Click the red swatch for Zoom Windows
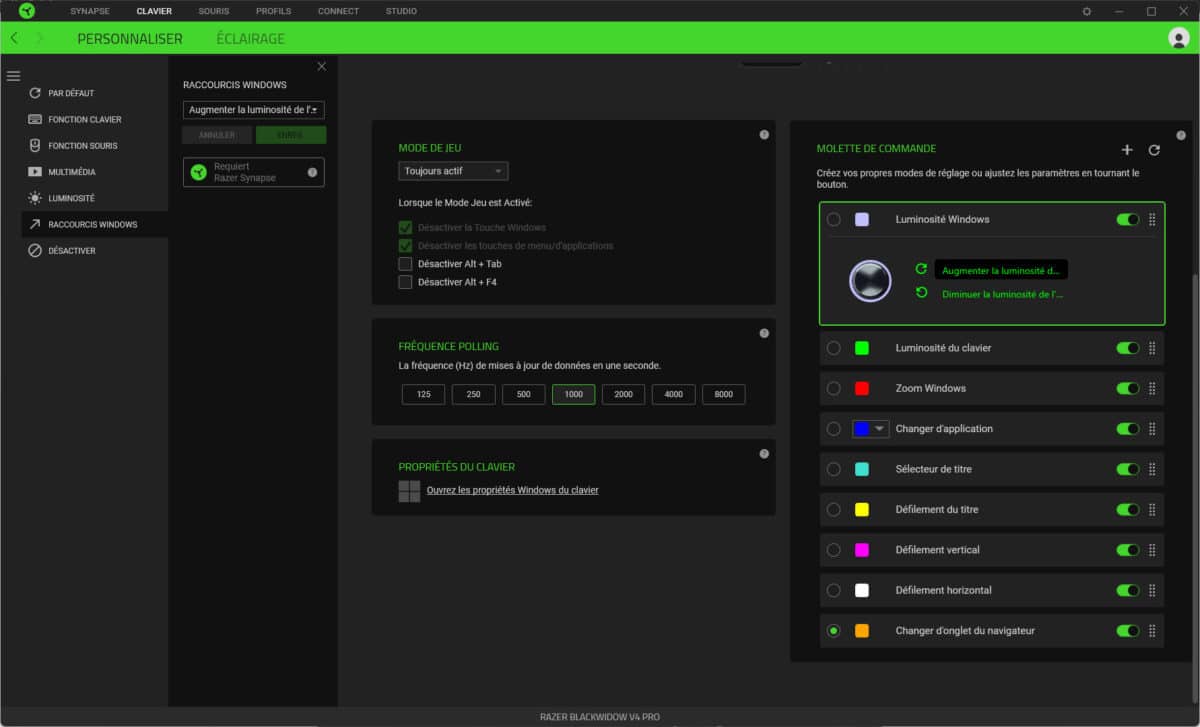This screenshot has height=727, width=1200. pyautogui.click(x=862, y=388)
